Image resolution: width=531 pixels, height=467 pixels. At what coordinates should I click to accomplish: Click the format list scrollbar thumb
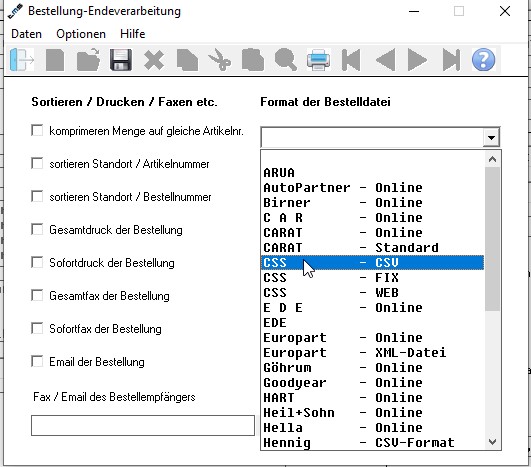tap(492, 239)
